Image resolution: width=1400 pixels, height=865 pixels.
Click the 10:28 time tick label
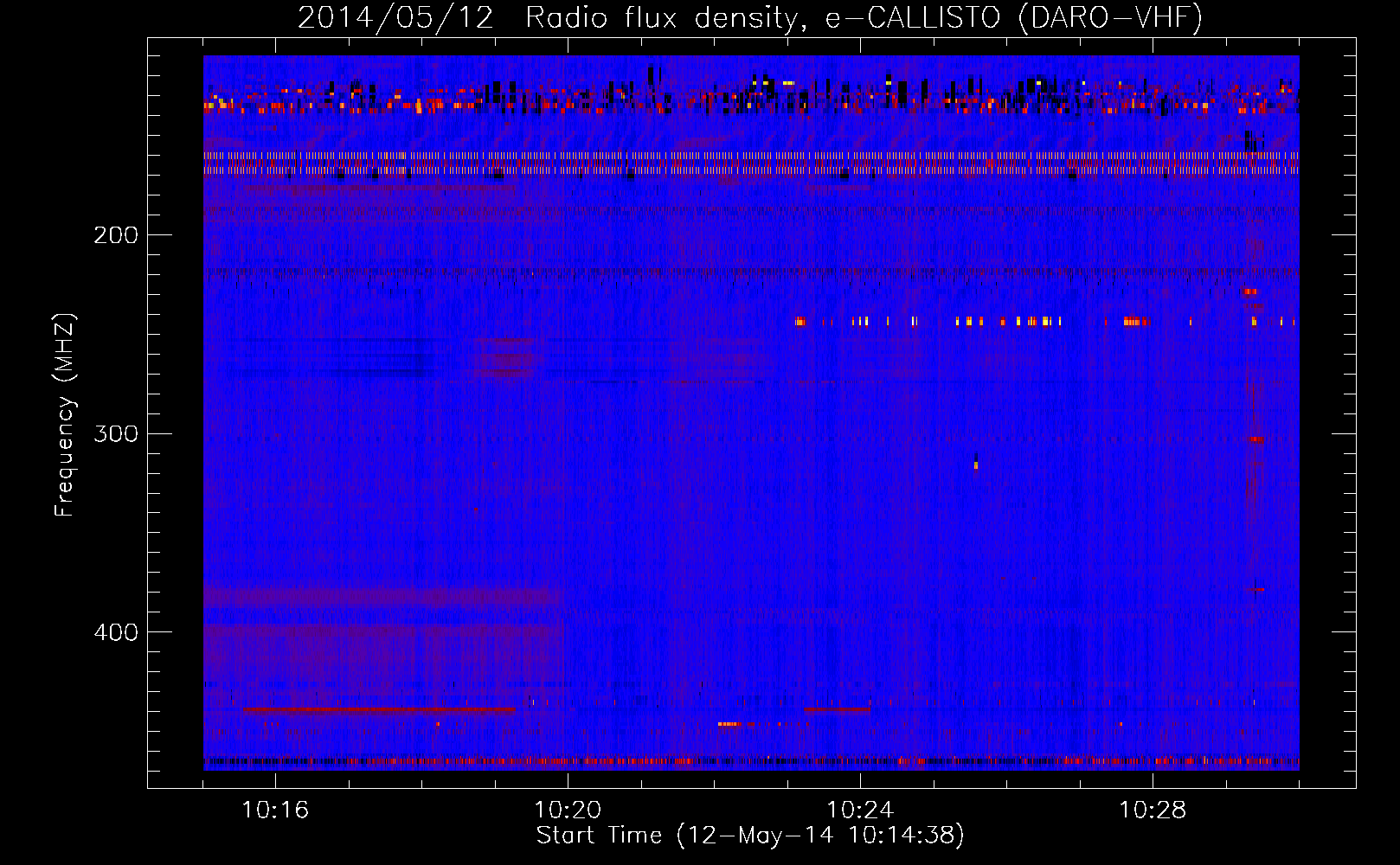(1153, 811)
